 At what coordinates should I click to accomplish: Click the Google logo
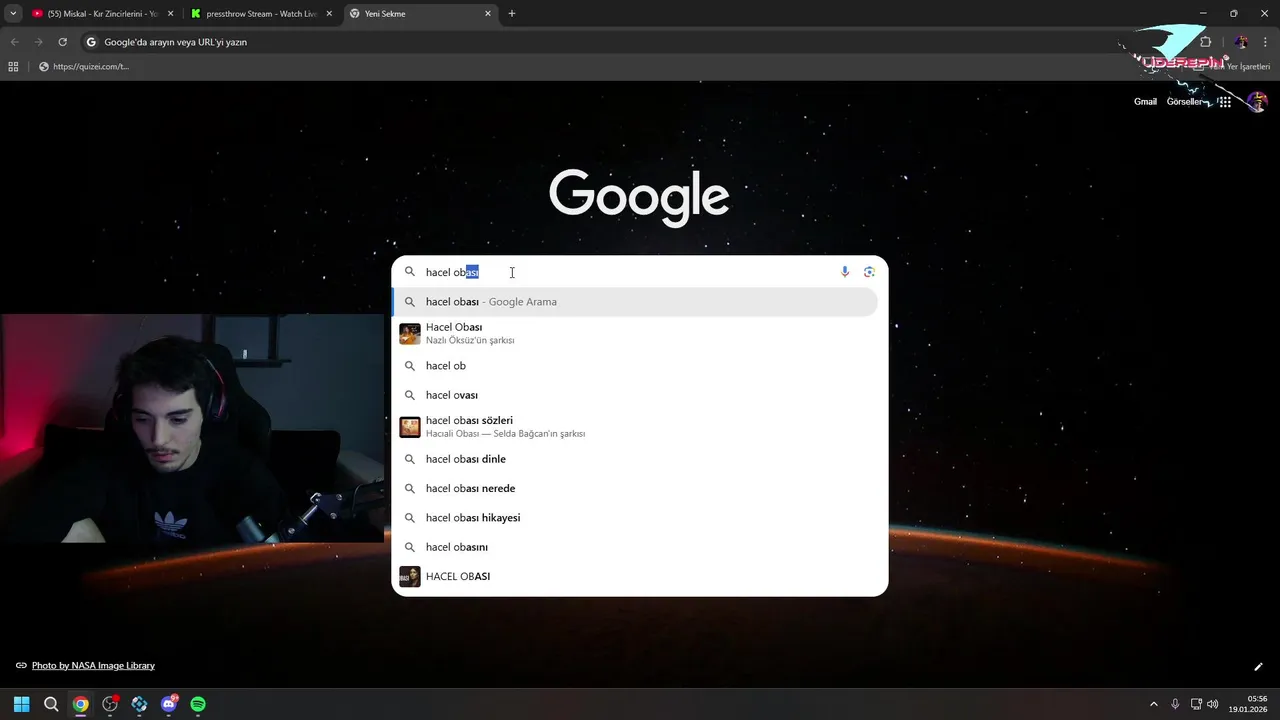click(639, 197)
